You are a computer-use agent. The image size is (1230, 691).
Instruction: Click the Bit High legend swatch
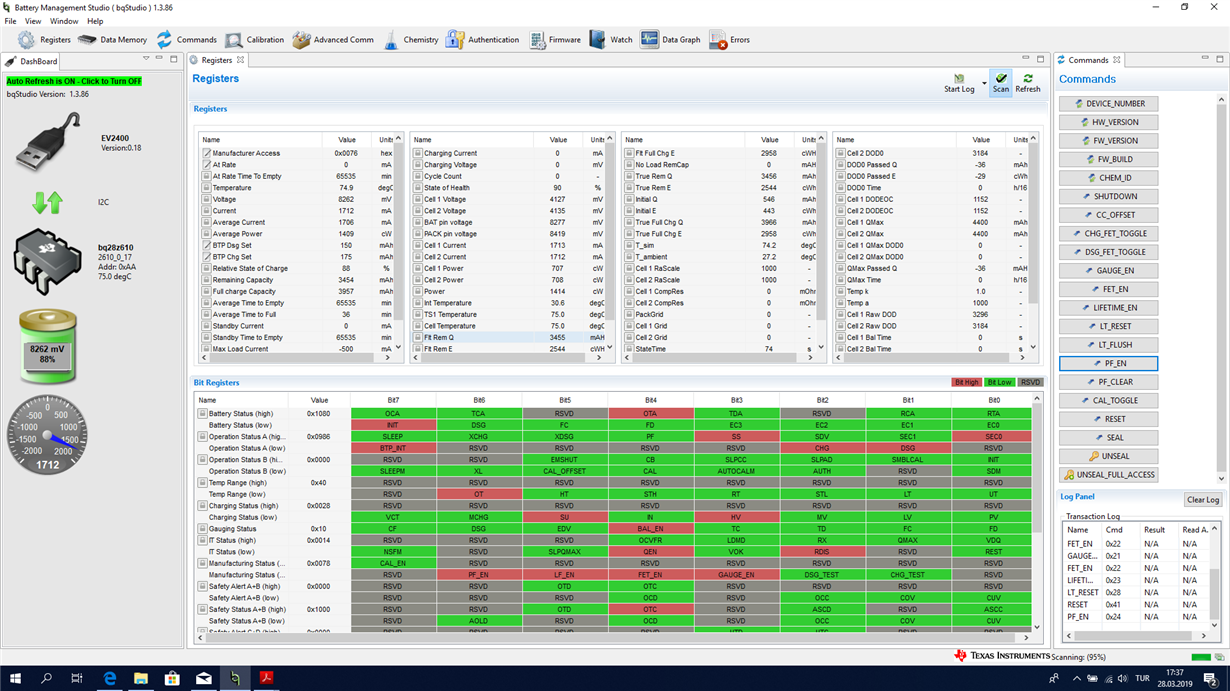pos(966,383)
